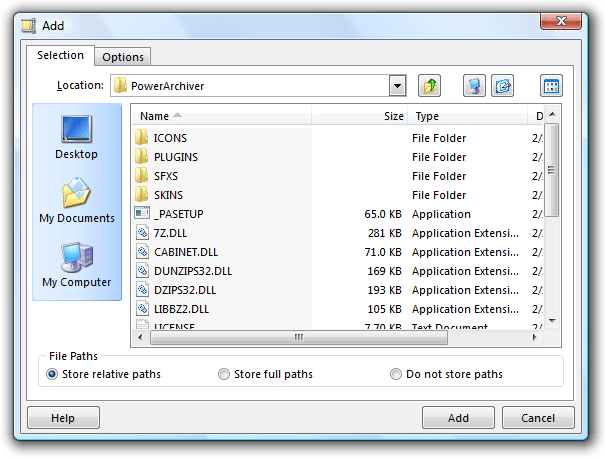This screenshot has height=458, width=605.
Task: Select the ICONS folder icon
Action: point(142,138)
